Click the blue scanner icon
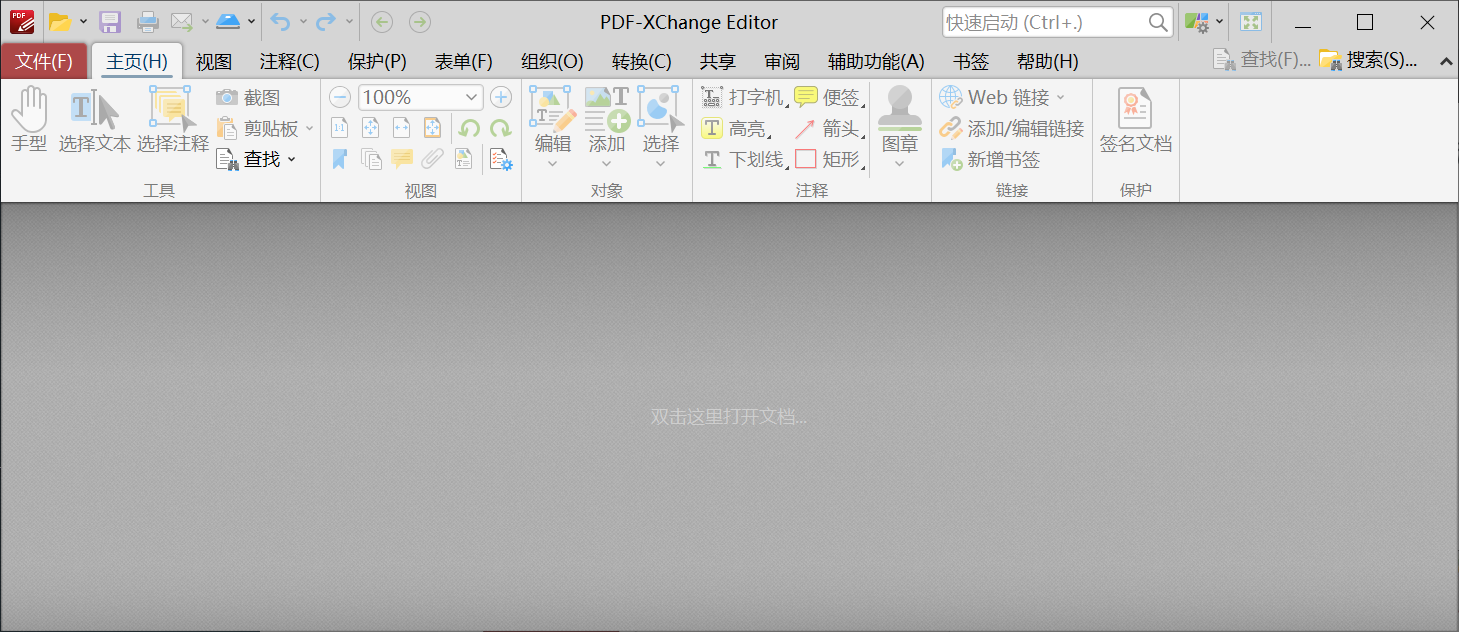The height and width of the screenshot is (632, 1459). (228, 21)
